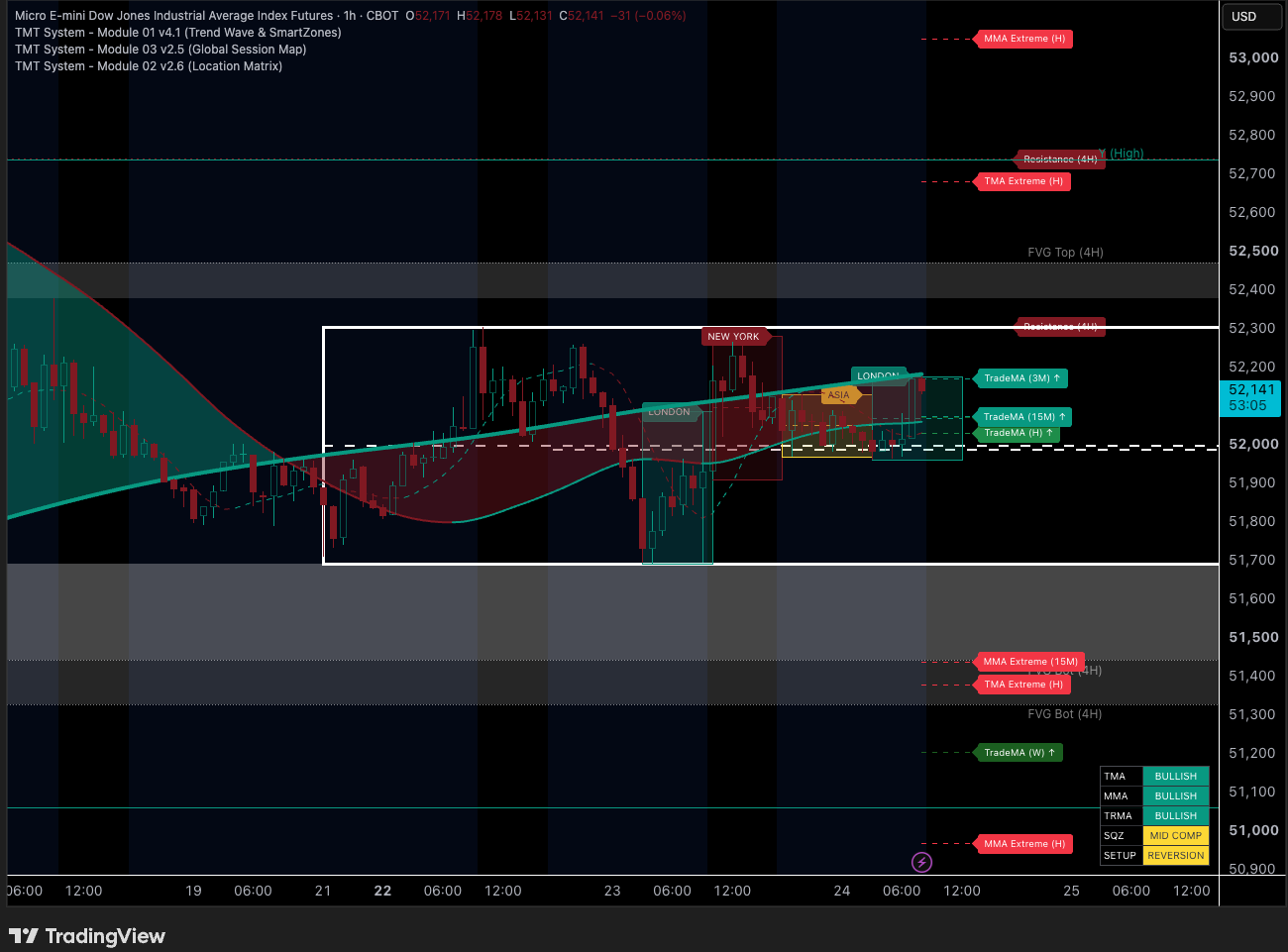Image resolution: width=1288 pixels, height=952 pixels.
Task: Click the 51,500 price axis label
Action: coord(1253,638)
